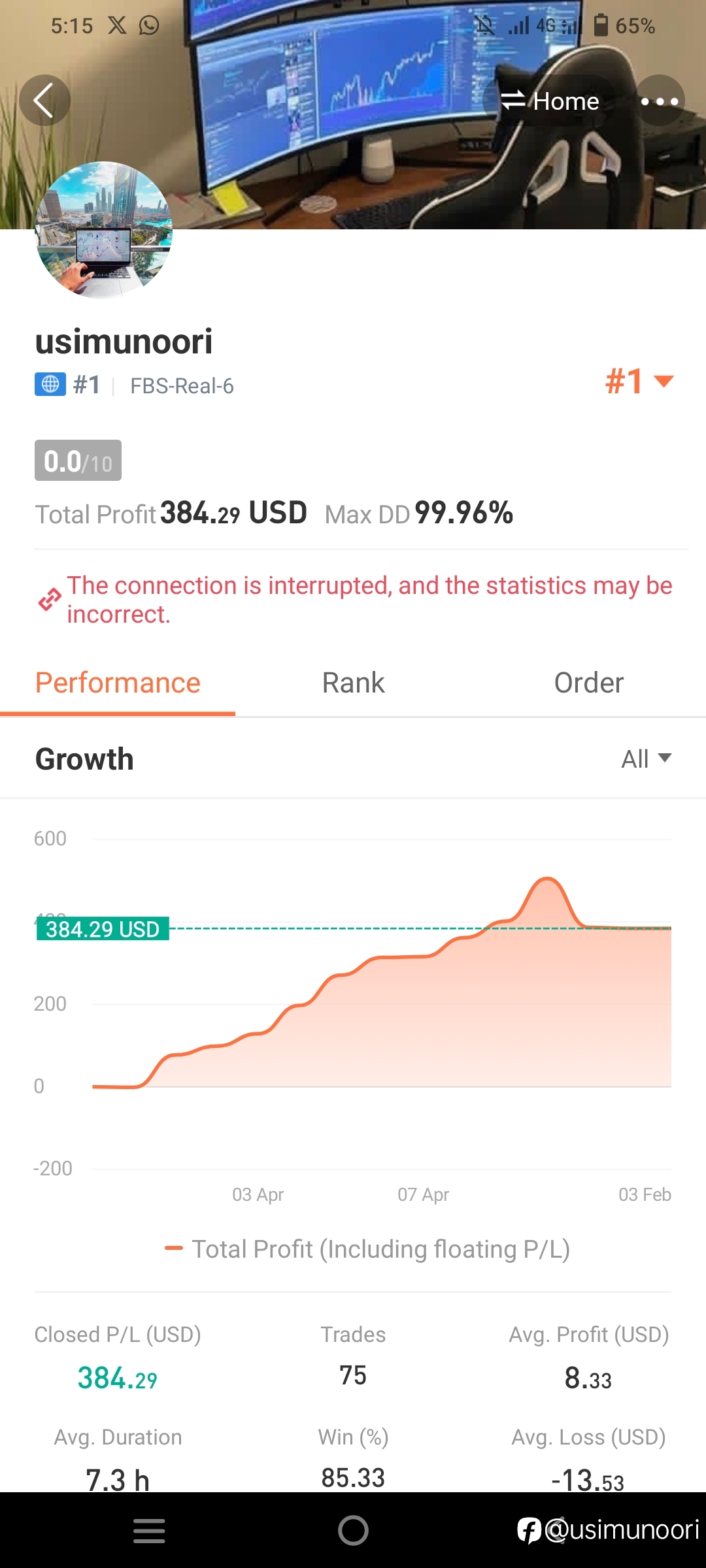
Task: Tap the Android home circle button
Action: [x=353, y=1531]
